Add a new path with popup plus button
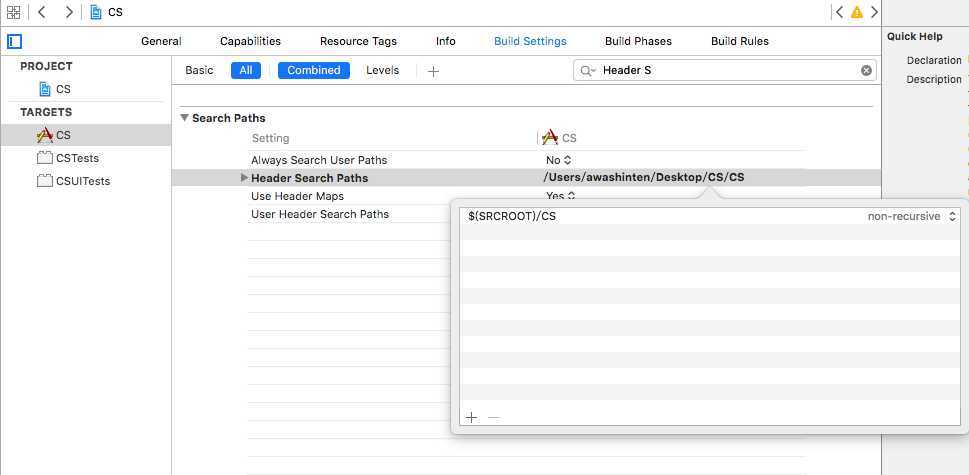Screen dimensions: 969x475 coord(472,418)
